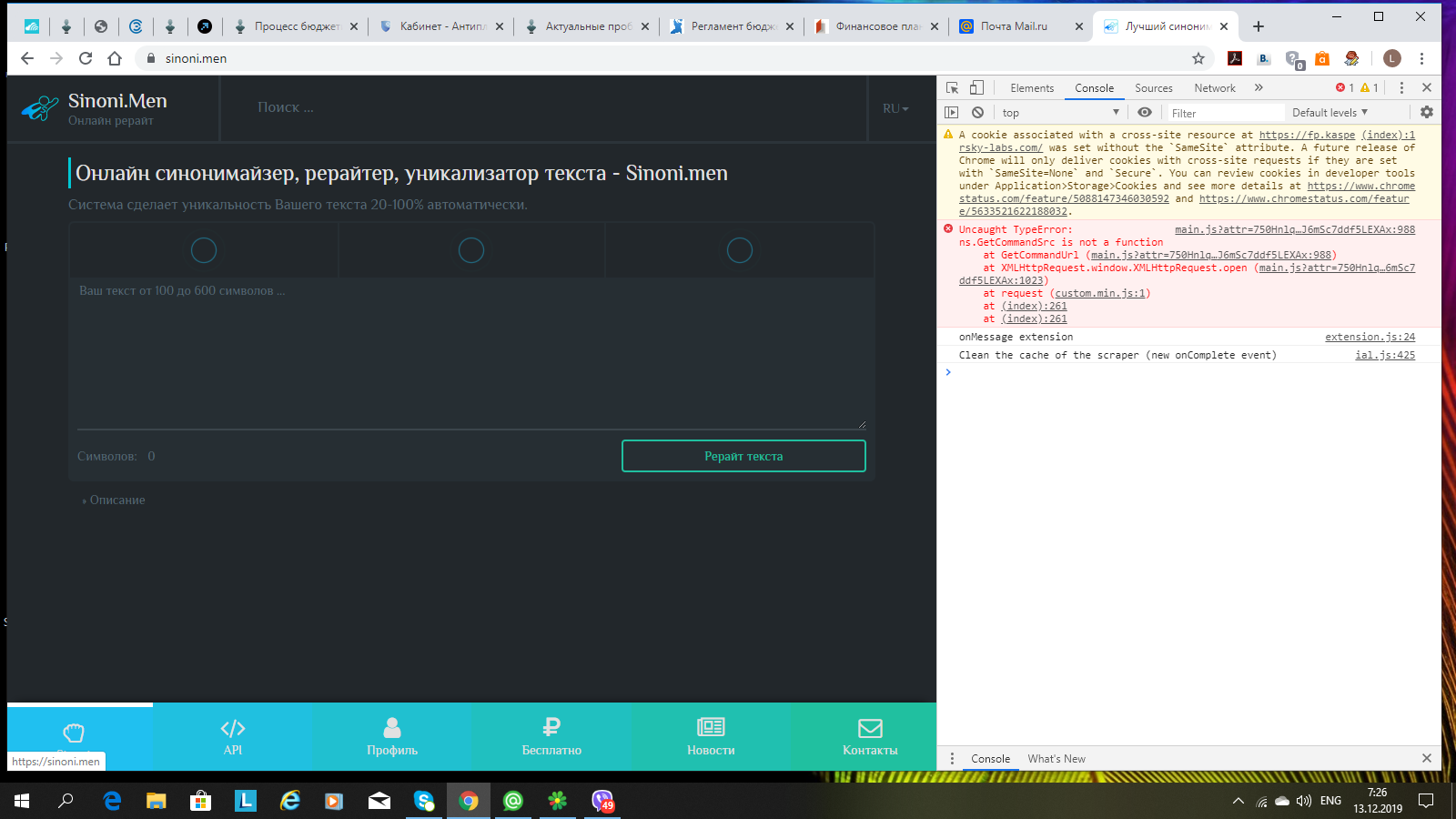The height and width of the screenshot is (819, 1456).
Task: Open Windows taskbar search
Action: pos(66,801)
